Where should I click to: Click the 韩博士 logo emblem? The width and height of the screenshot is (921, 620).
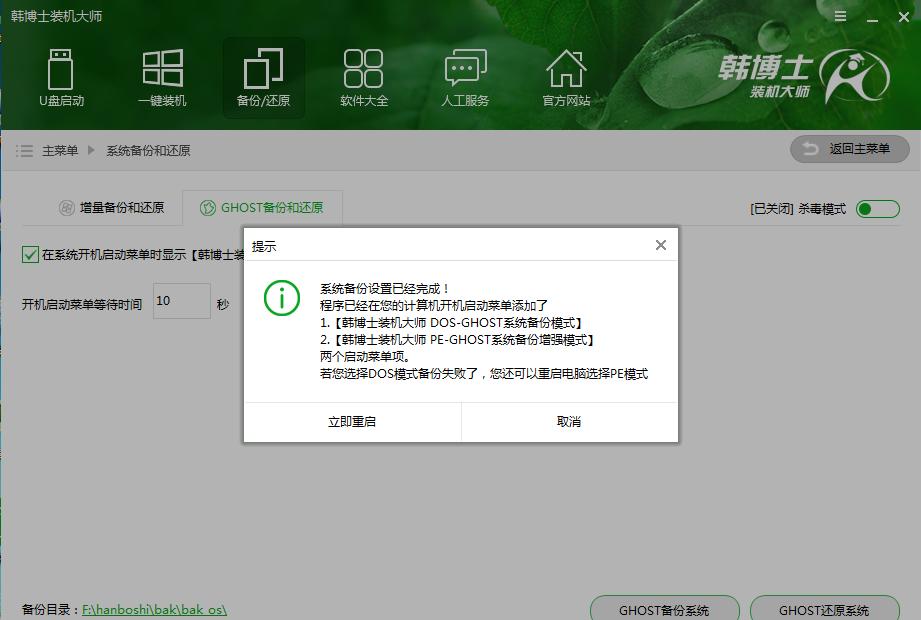pos(855,76)
